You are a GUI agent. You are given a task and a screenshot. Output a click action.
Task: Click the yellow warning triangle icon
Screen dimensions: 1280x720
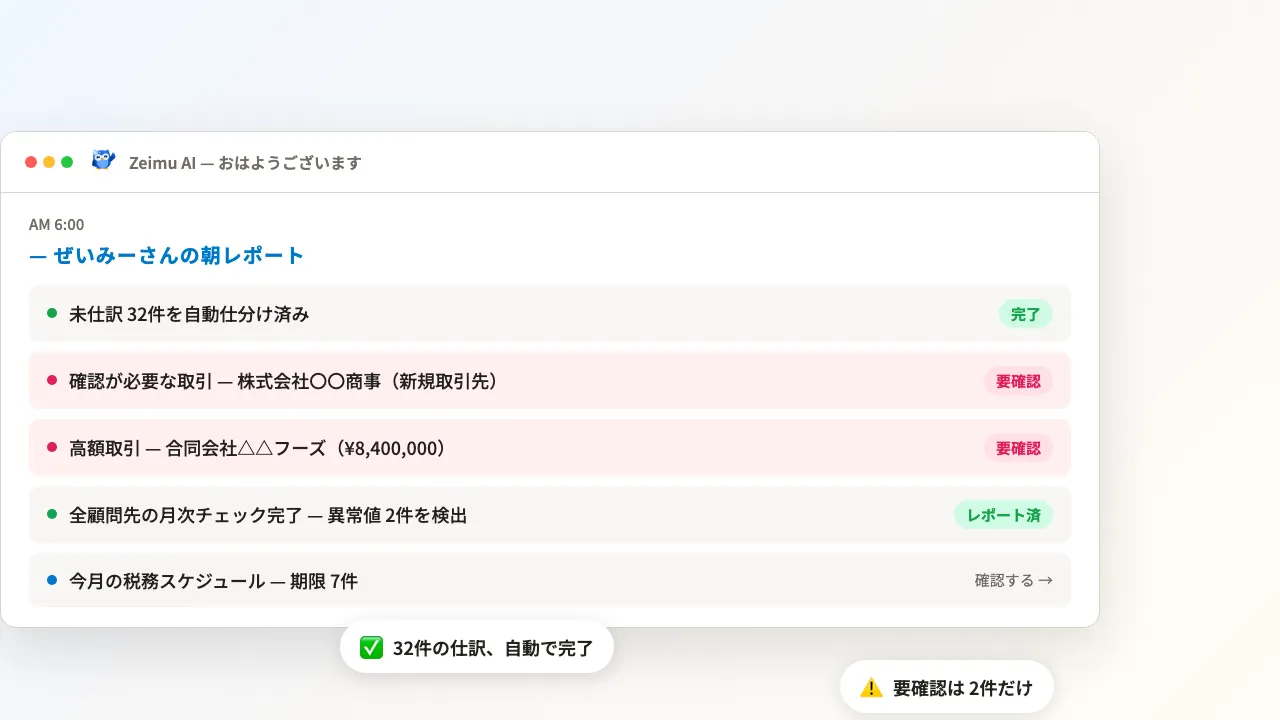(871, 687)
